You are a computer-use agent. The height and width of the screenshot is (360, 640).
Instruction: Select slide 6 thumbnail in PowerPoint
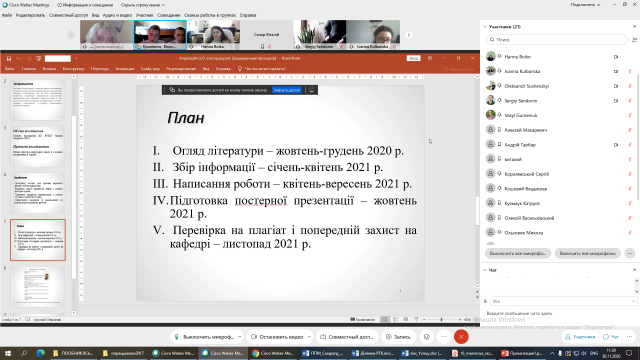(x=38, y=287)
